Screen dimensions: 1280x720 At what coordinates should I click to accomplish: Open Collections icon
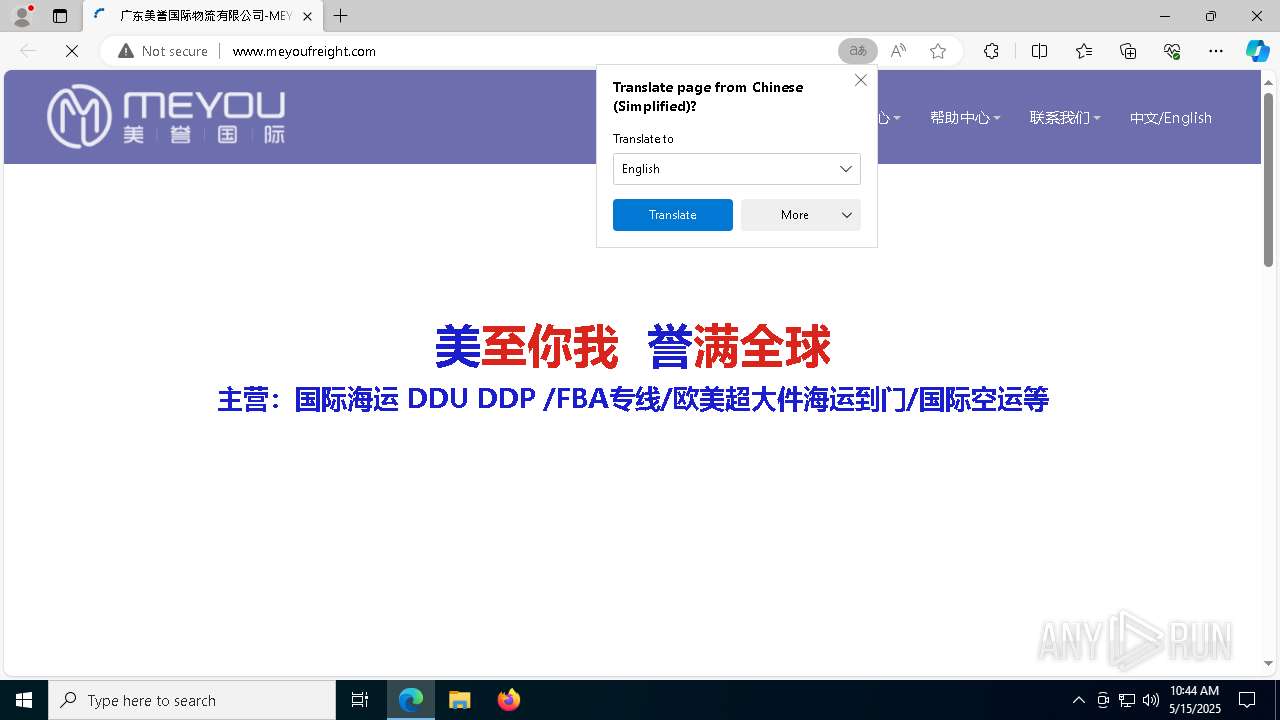pyautogui.click(x=1128, y=51)
